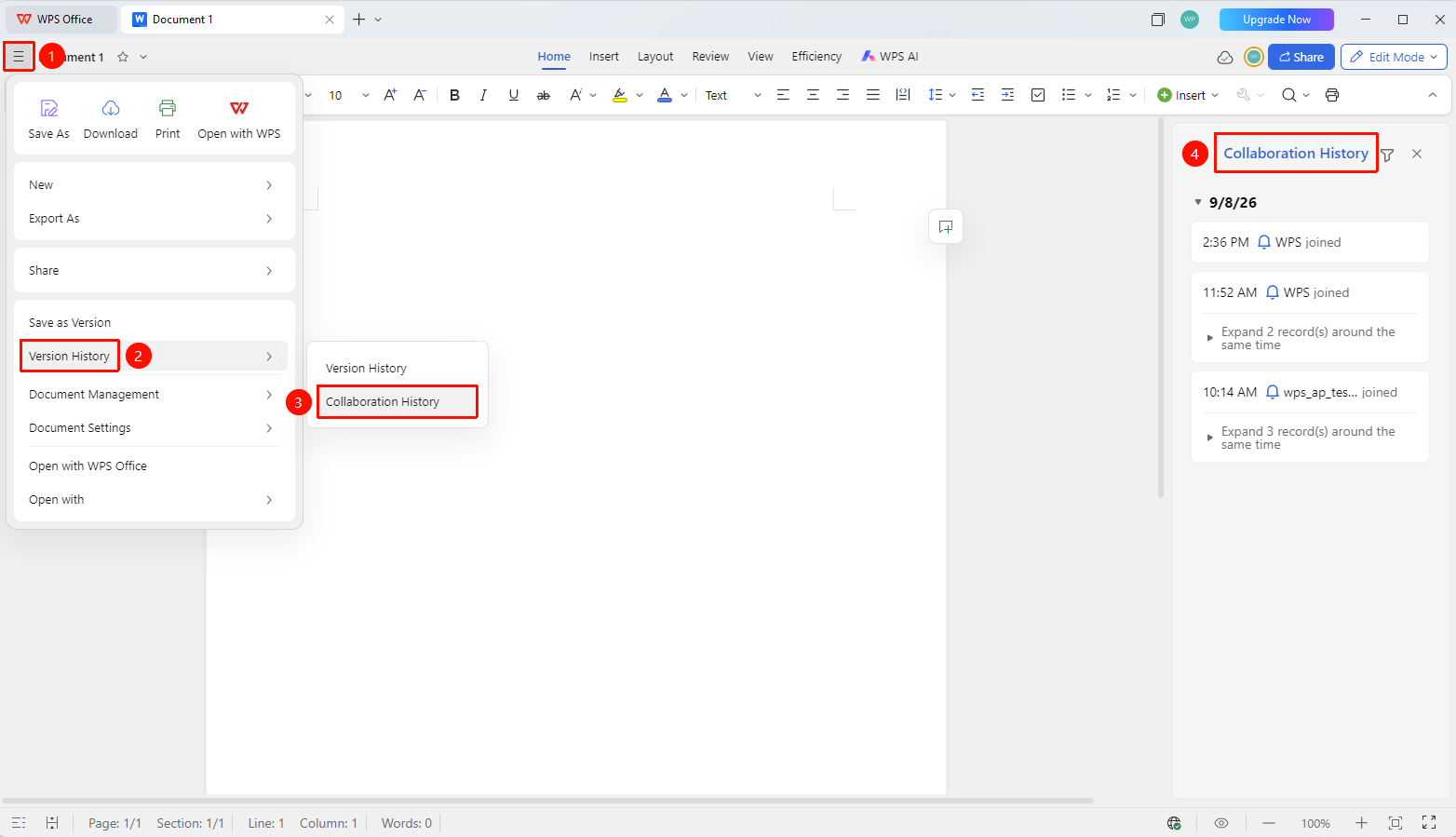Click the Share button

click(x=1301, y=57)
